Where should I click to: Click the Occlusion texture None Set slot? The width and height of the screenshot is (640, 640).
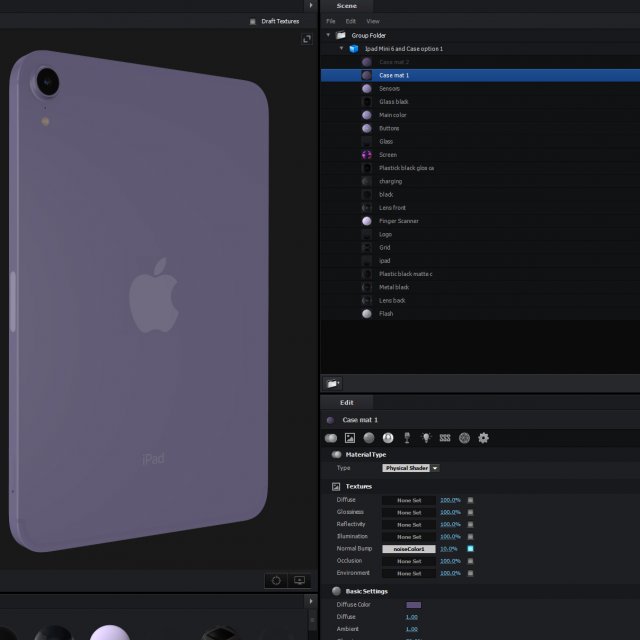pyautogui.click(x=409, y=561)
